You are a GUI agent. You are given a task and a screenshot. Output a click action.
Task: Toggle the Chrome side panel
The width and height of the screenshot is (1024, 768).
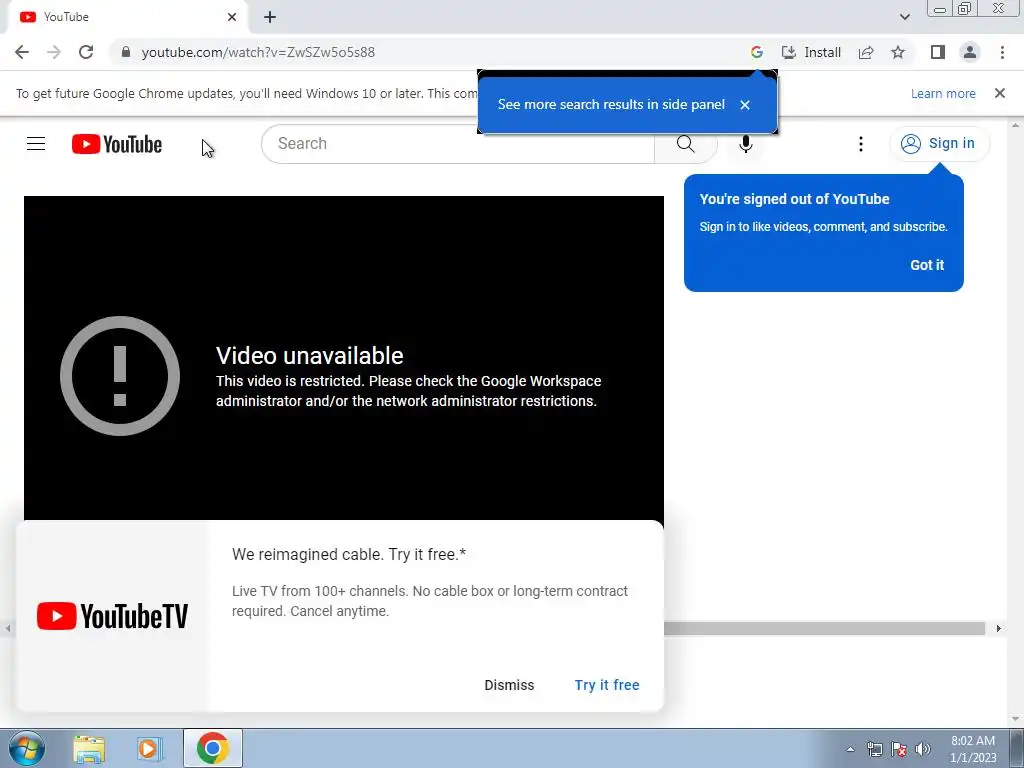(x=938, y=52)
